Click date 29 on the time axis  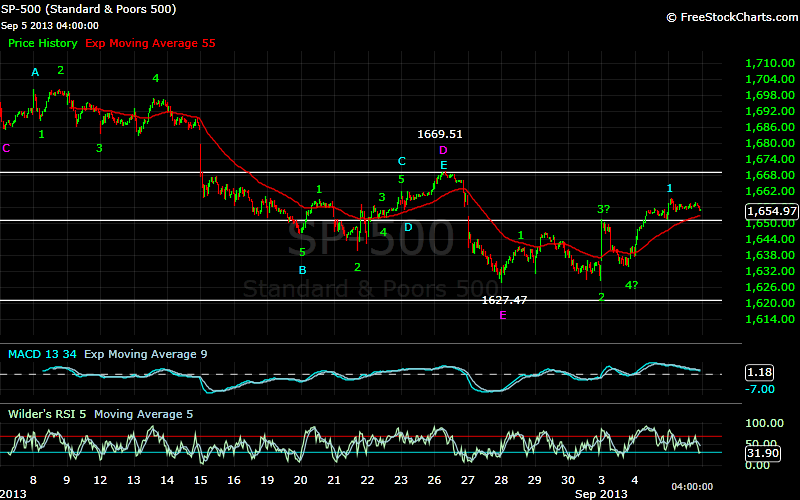pyautogui.click(x=535, y=480)
